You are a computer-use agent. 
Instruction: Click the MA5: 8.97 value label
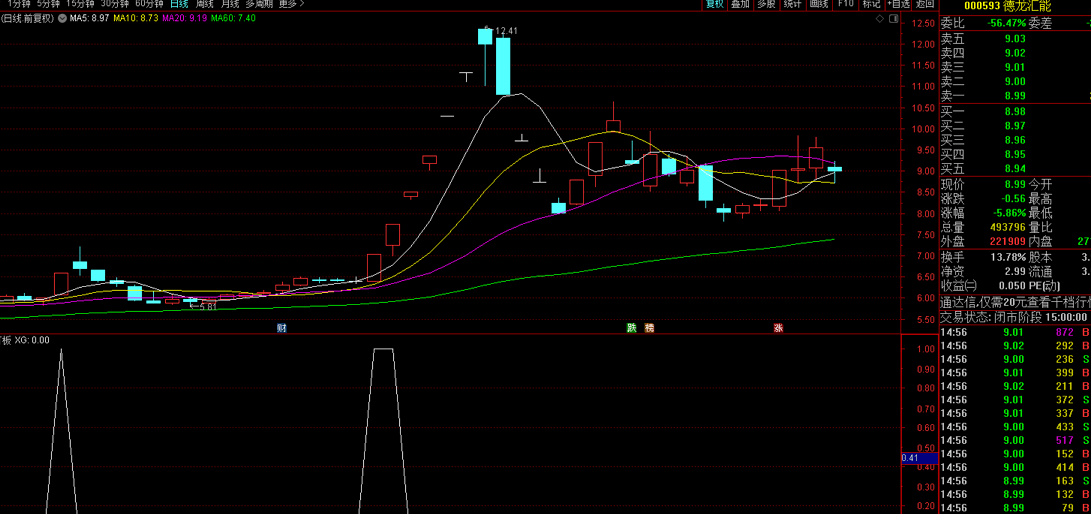[x=90, y=19]
